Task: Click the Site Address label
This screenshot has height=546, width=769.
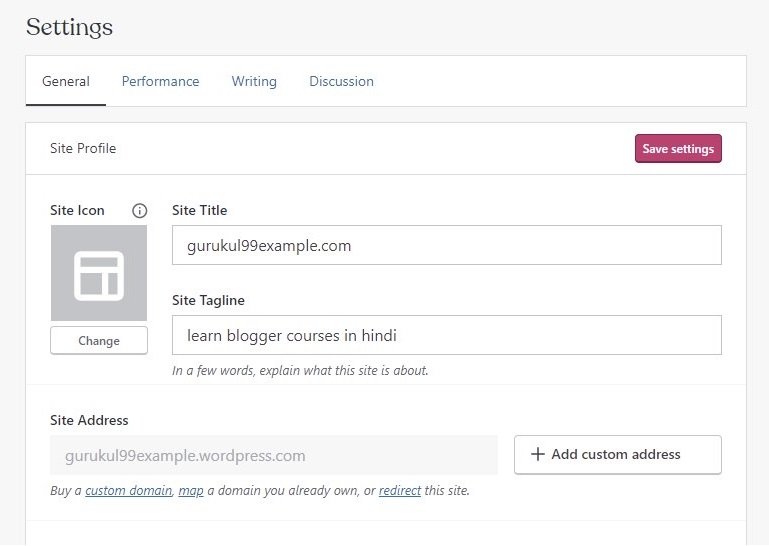Action: [x=89, y=420]
